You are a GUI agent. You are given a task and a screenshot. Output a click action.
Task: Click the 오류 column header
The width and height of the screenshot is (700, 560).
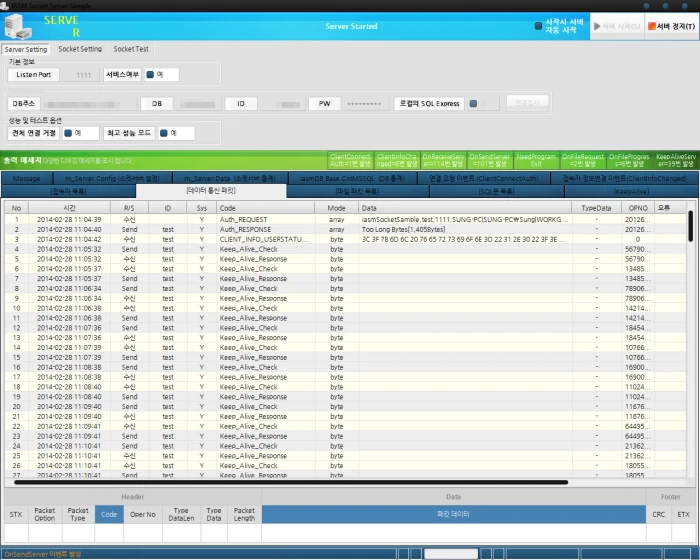(670, 208)
